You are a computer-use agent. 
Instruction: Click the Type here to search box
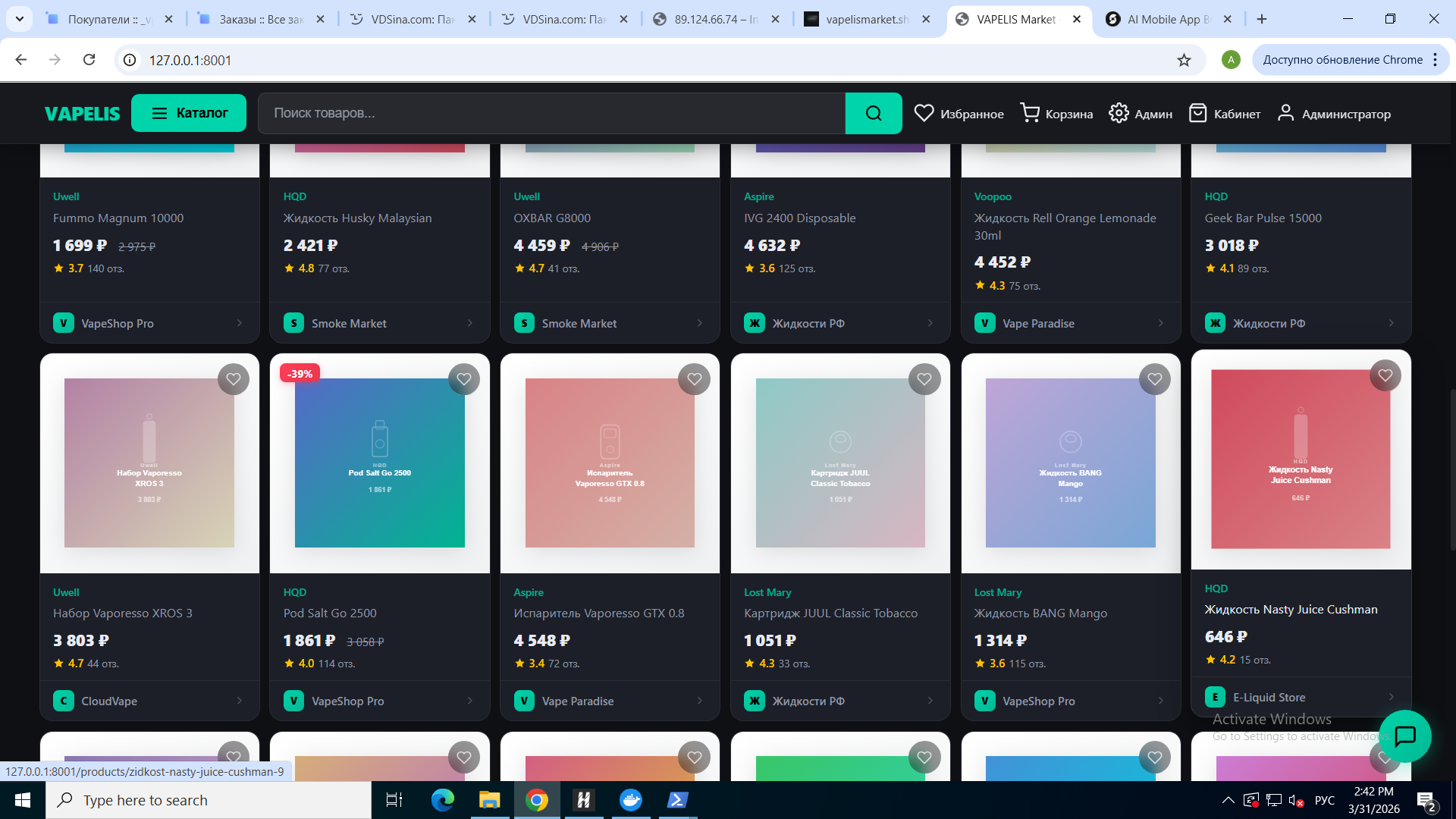pos(209,800)
